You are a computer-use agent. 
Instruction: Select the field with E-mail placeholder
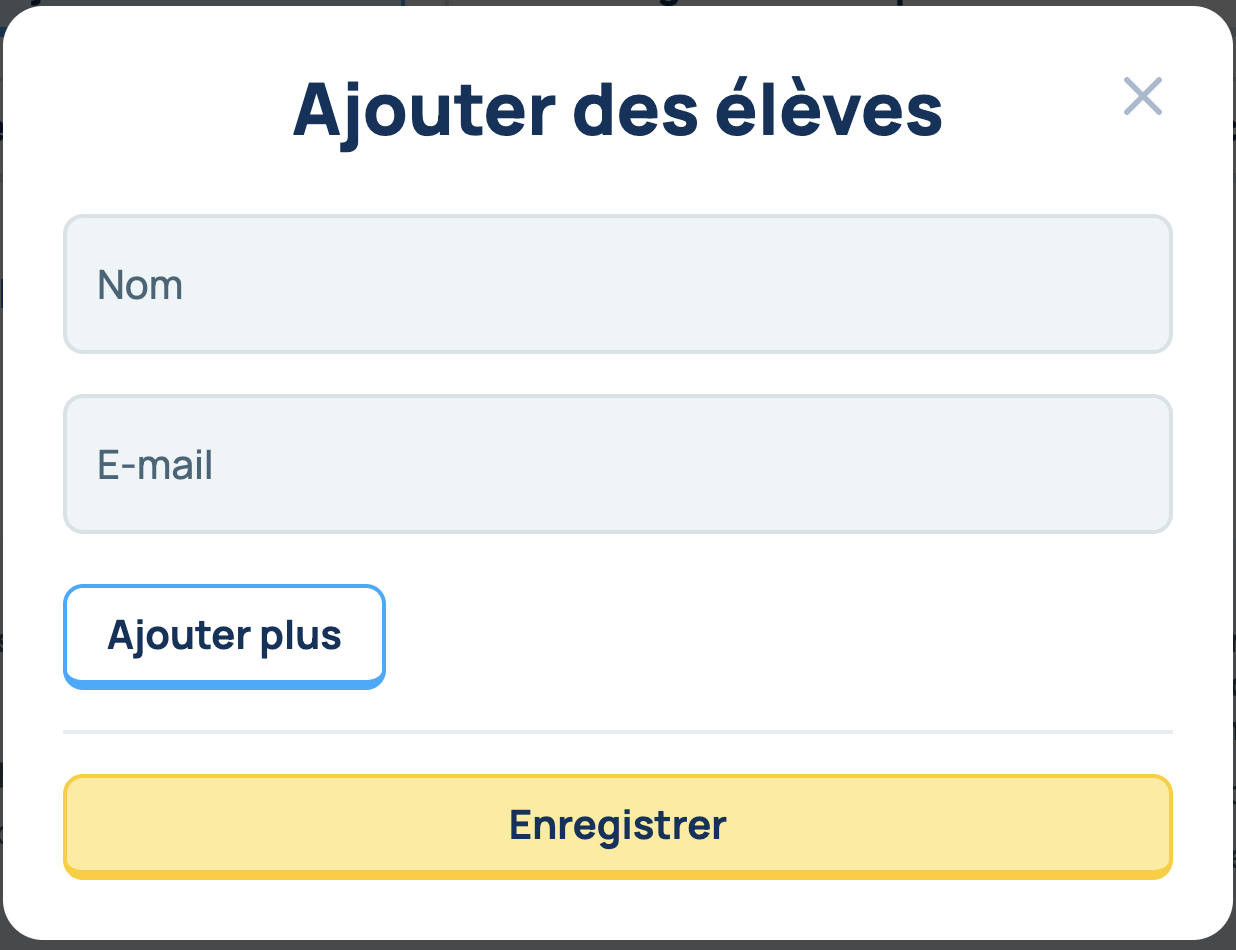point(617,465)
